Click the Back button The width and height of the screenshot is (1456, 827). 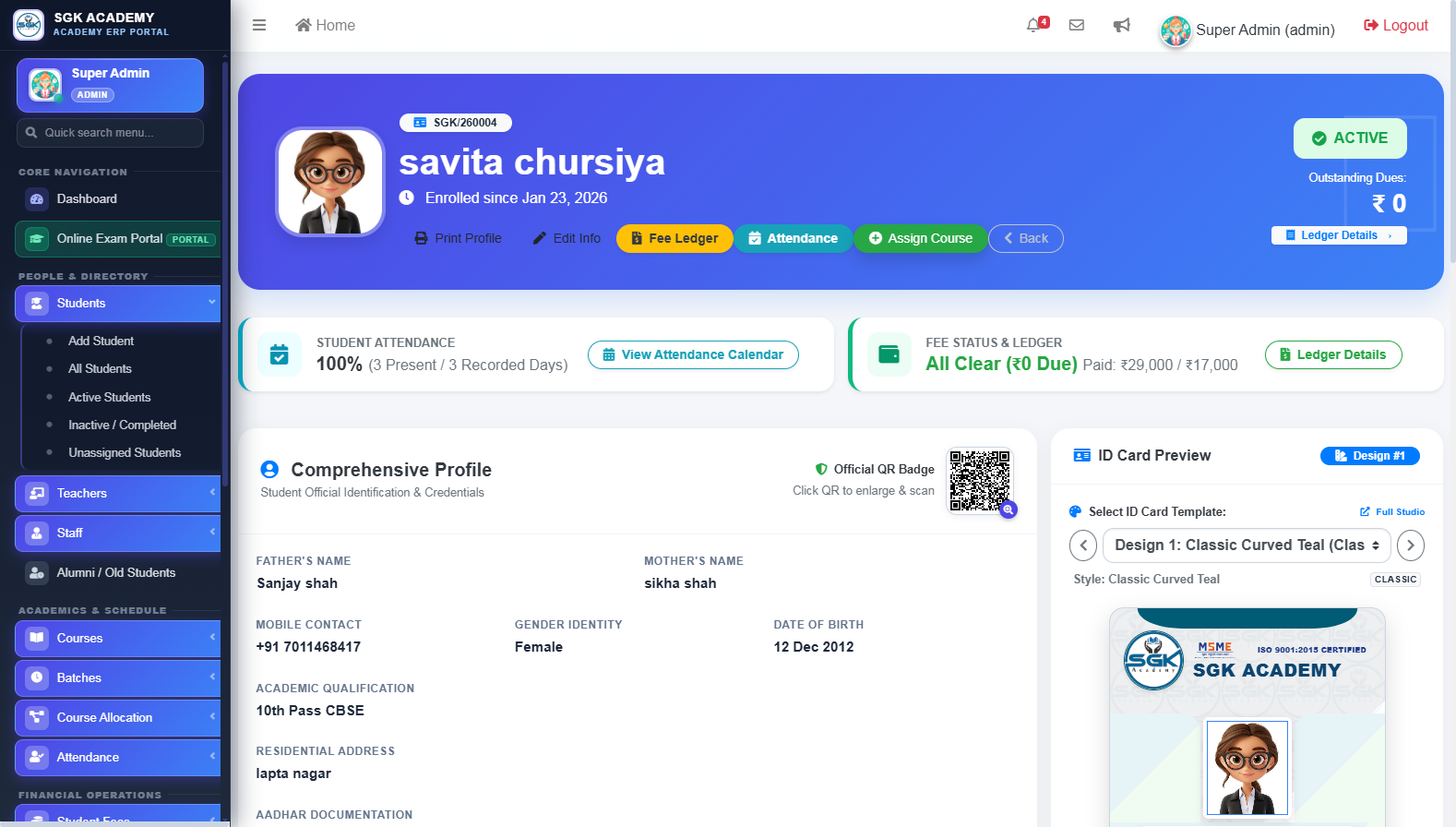(1026, 238)
